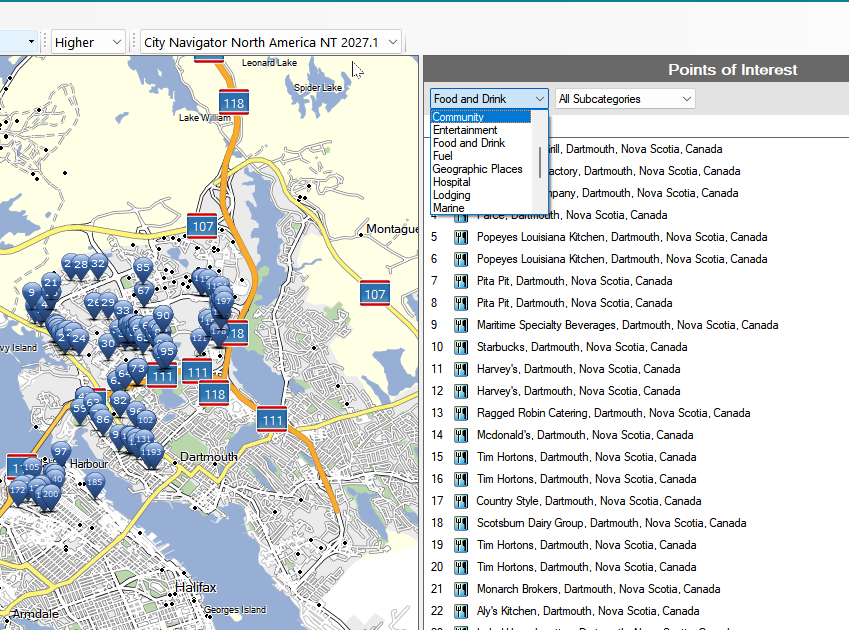849x630 pixels.
Task: Select Fuel in the category list
Action: 481,156
